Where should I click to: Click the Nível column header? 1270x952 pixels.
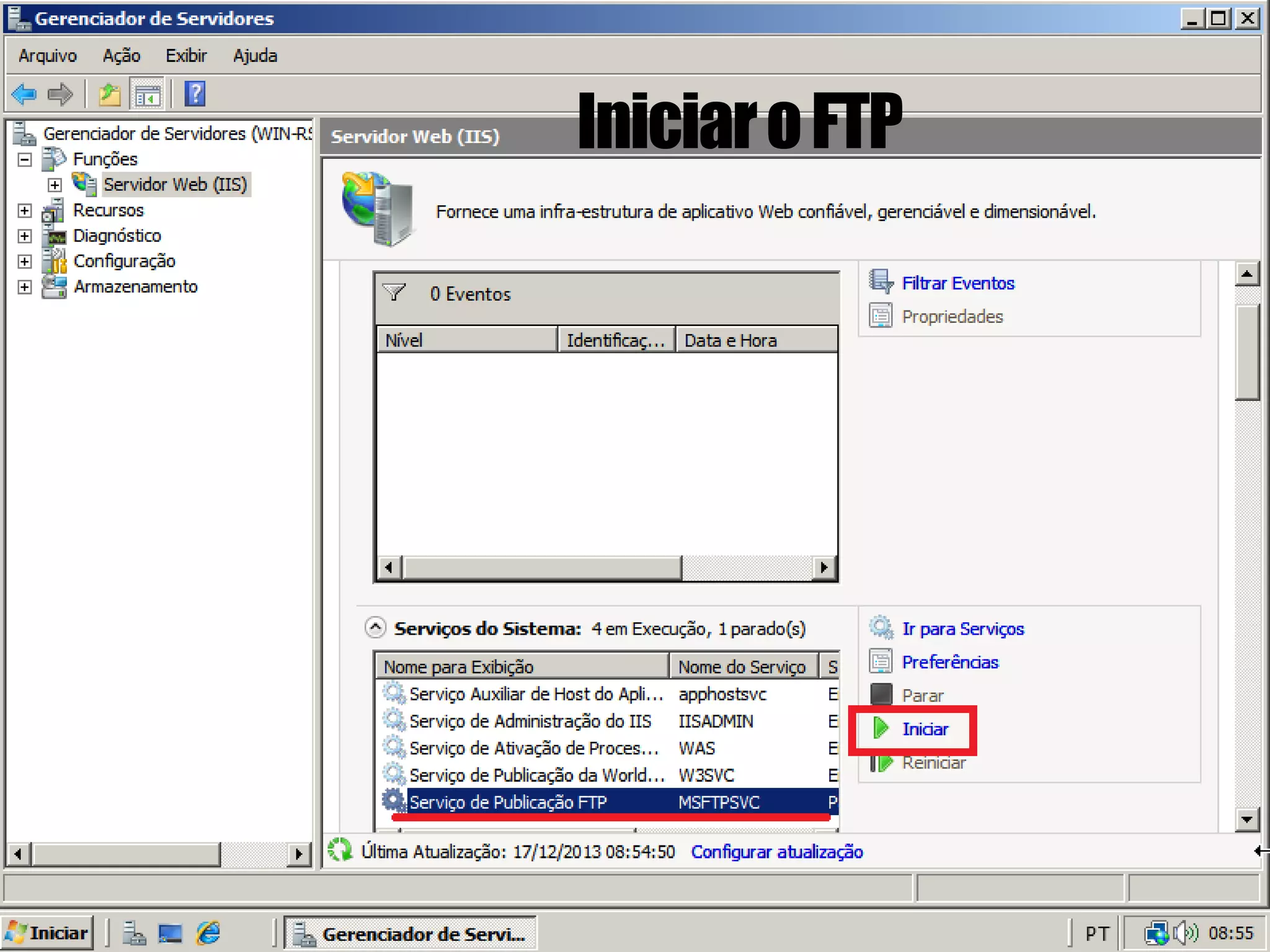pyautogui.click(x=467, y=340)
